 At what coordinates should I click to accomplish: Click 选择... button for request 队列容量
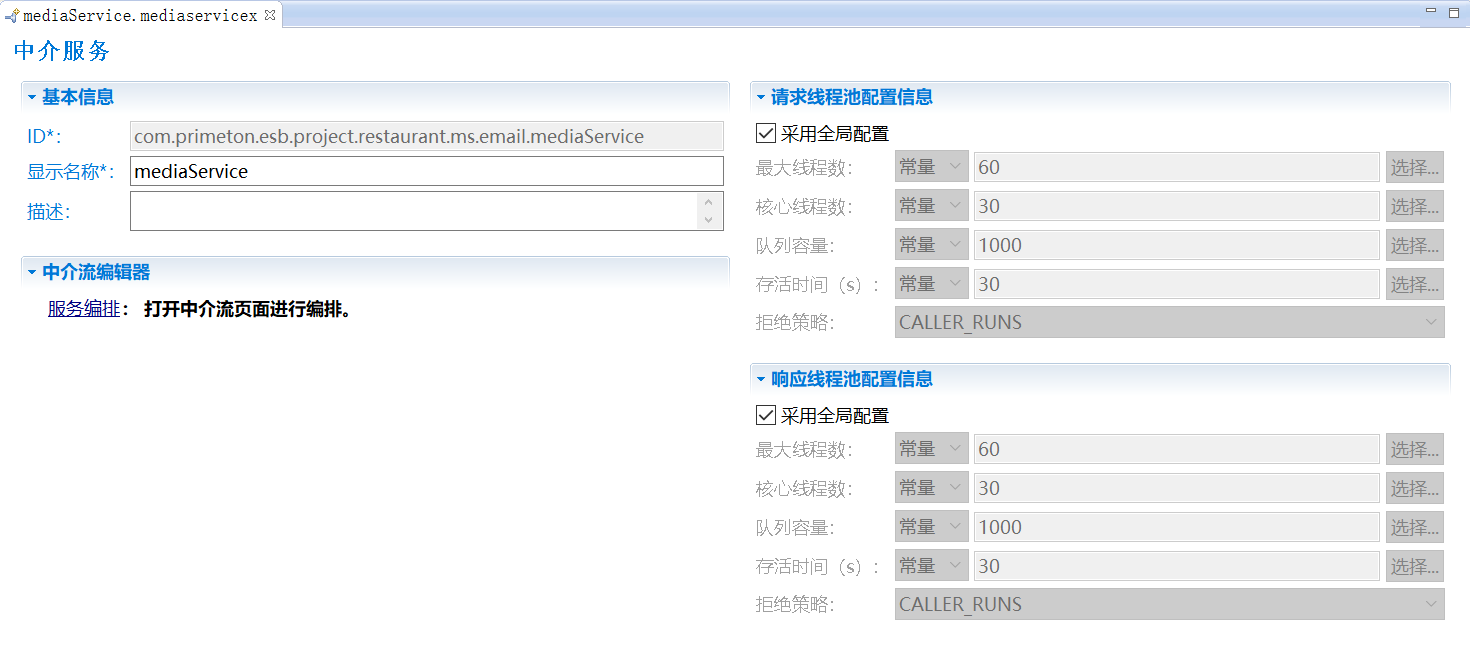click(1414, 245)
